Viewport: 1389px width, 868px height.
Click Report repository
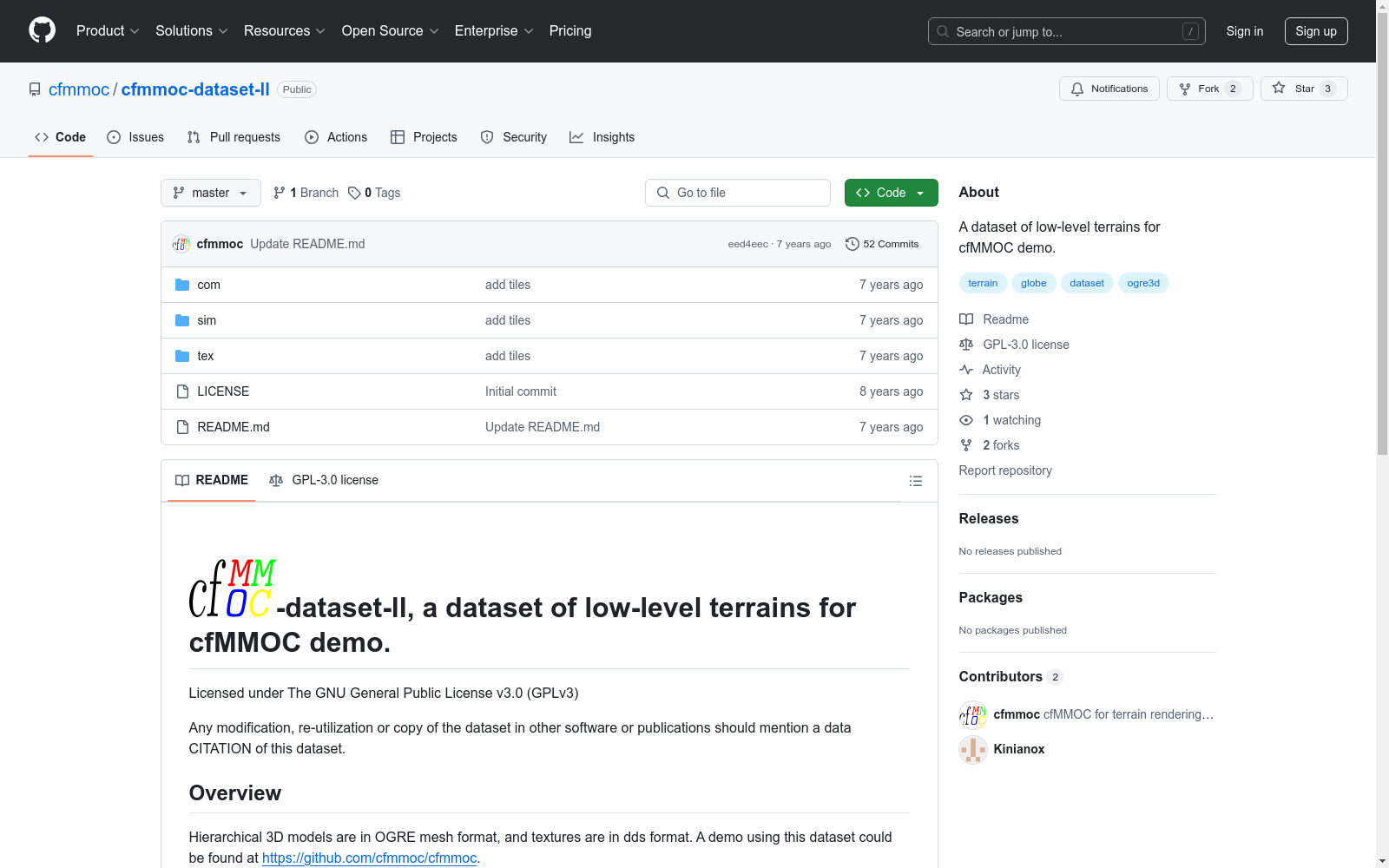(x=1005, y=470)
